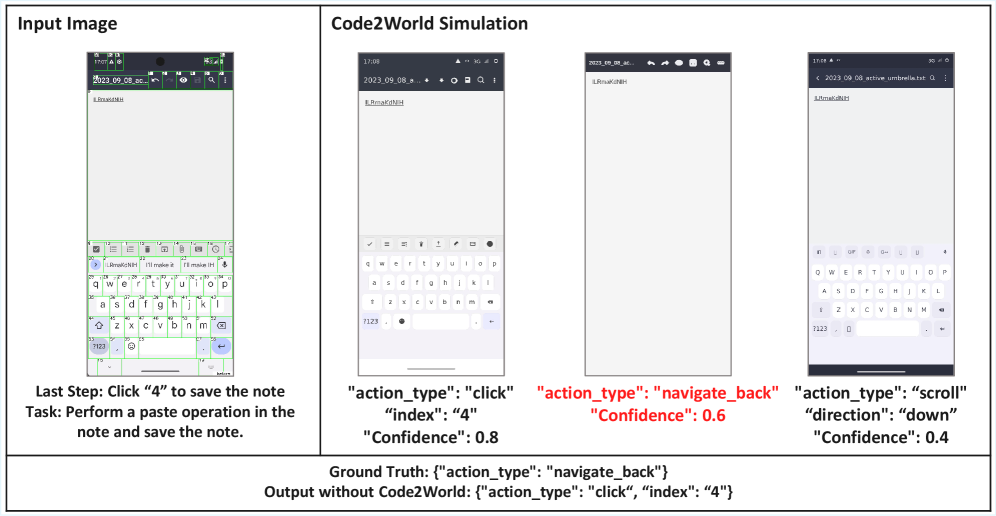Tap the numbered list icon above Input Image keyboard
The height and width of the screenshot is (516, 996).
pos(131,249)
